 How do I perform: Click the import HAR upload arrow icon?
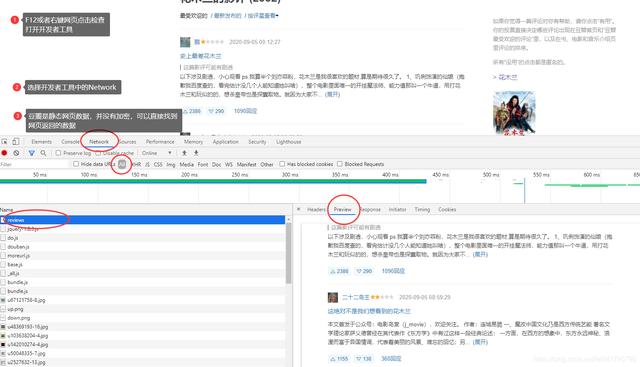pos(184,153)
